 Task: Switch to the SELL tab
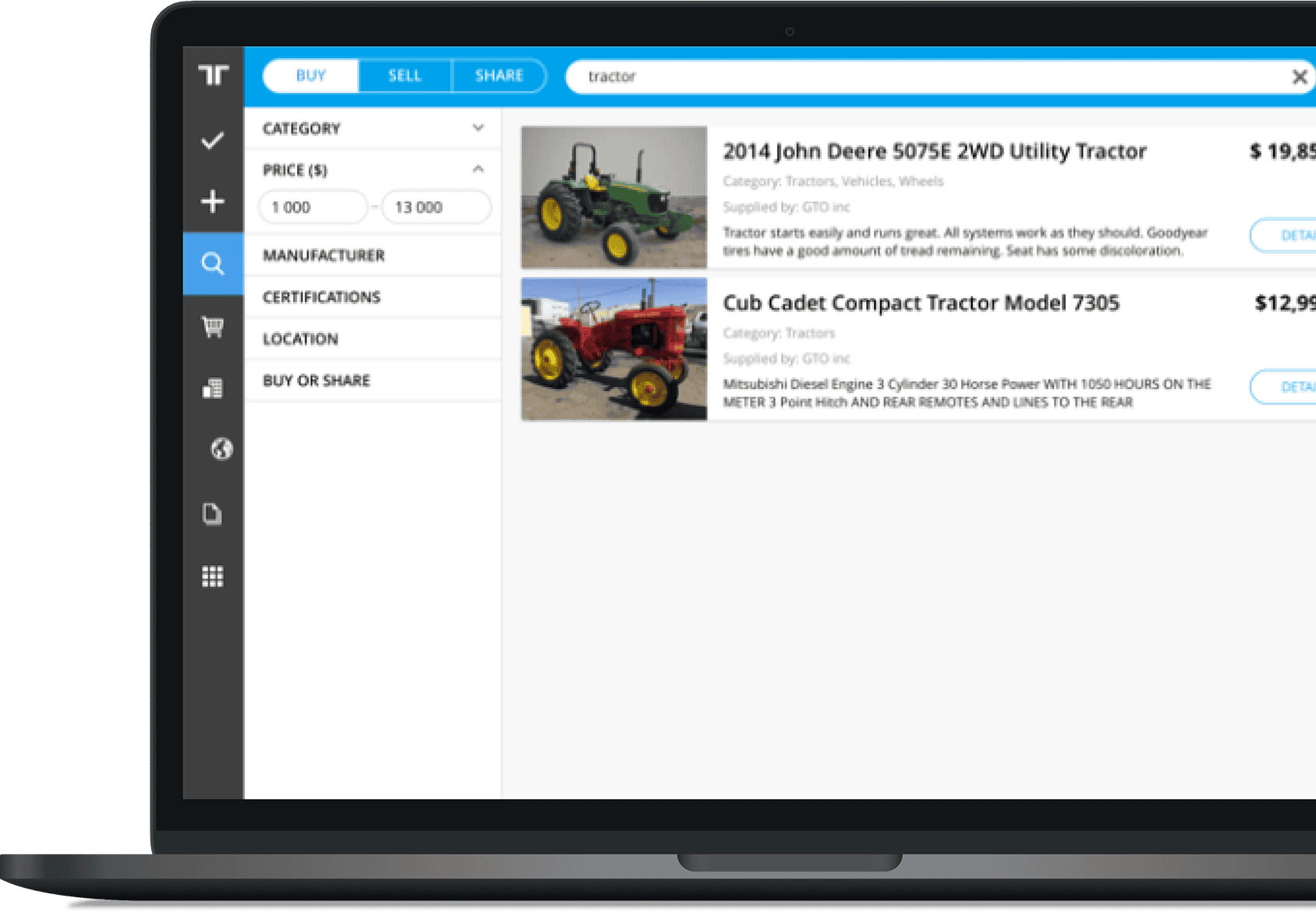(x=405, y=76)
